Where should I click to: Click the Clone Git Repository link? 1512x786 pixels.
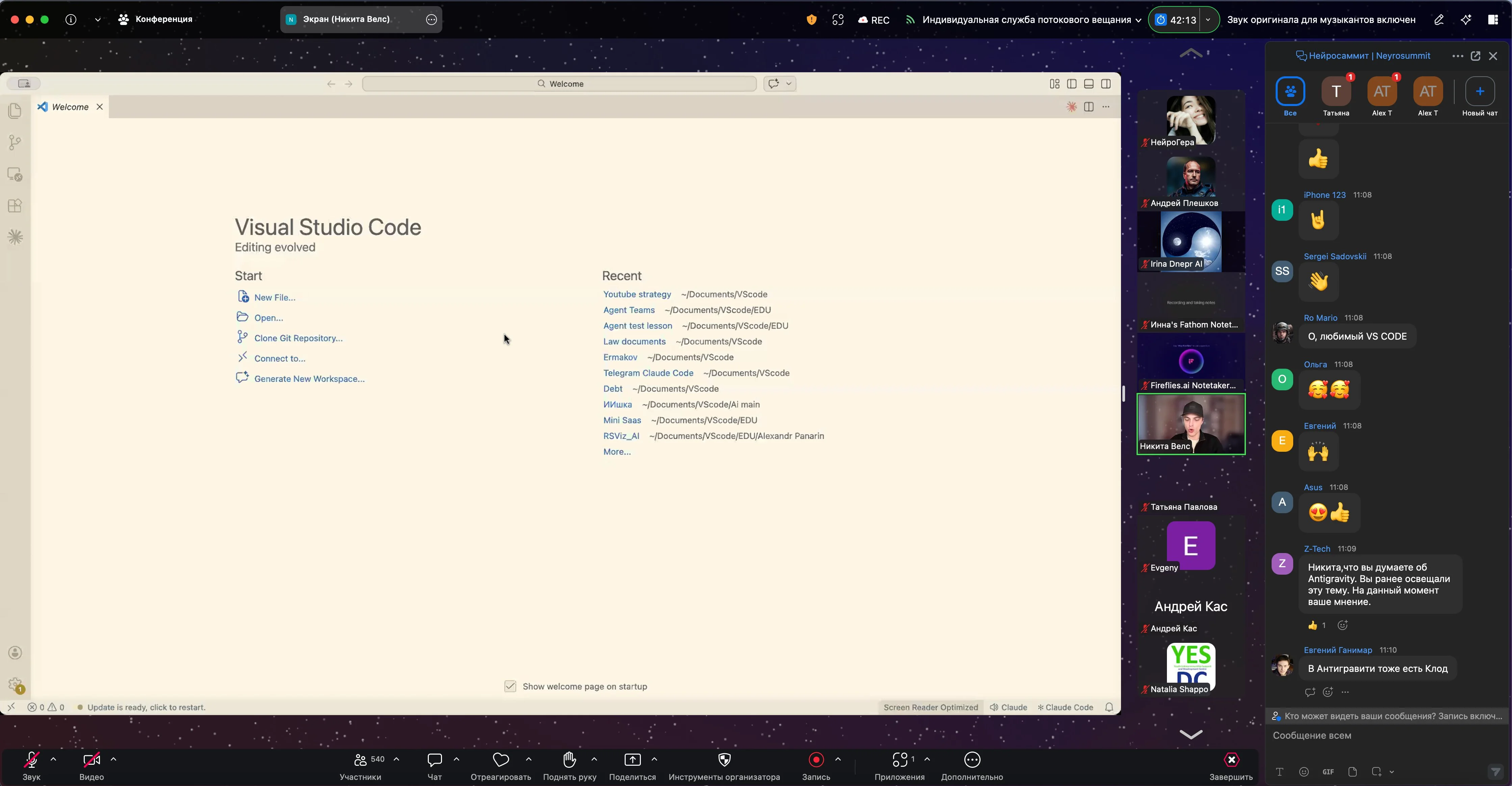point(298,338)
